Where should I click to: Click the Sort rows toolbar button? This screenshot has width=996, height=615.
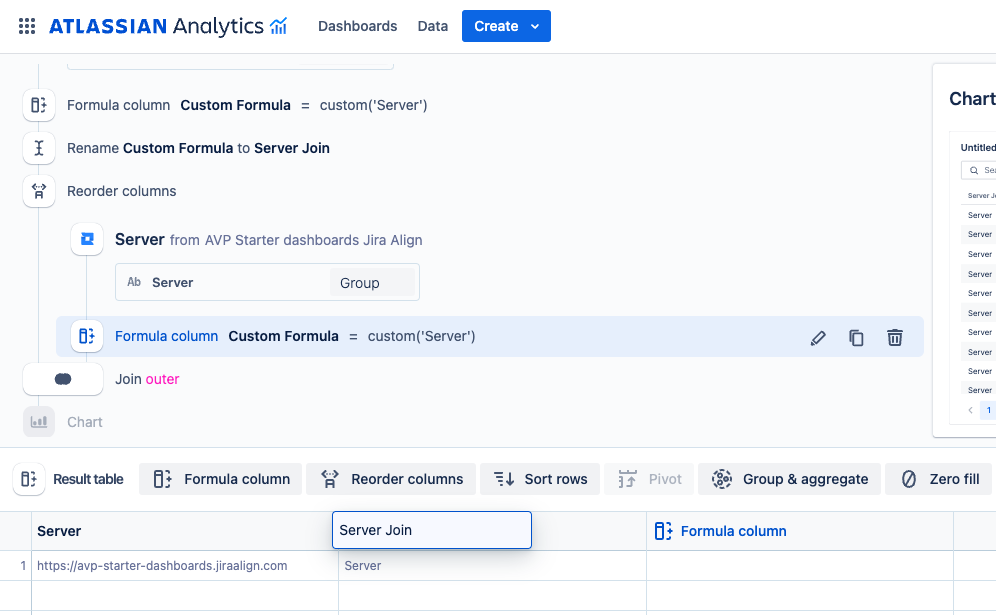pos(540,479)
